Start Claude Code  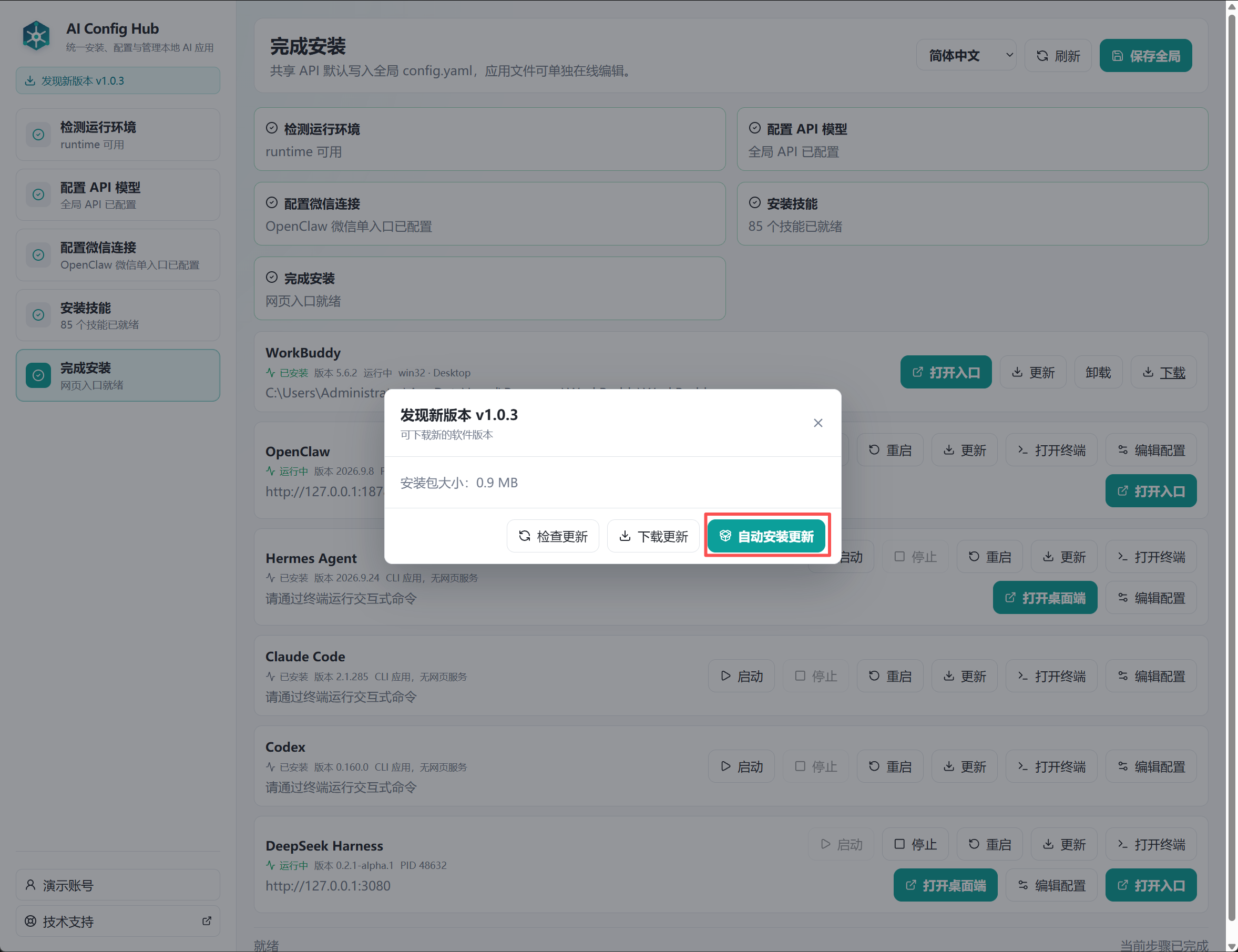tap(741, 675)
